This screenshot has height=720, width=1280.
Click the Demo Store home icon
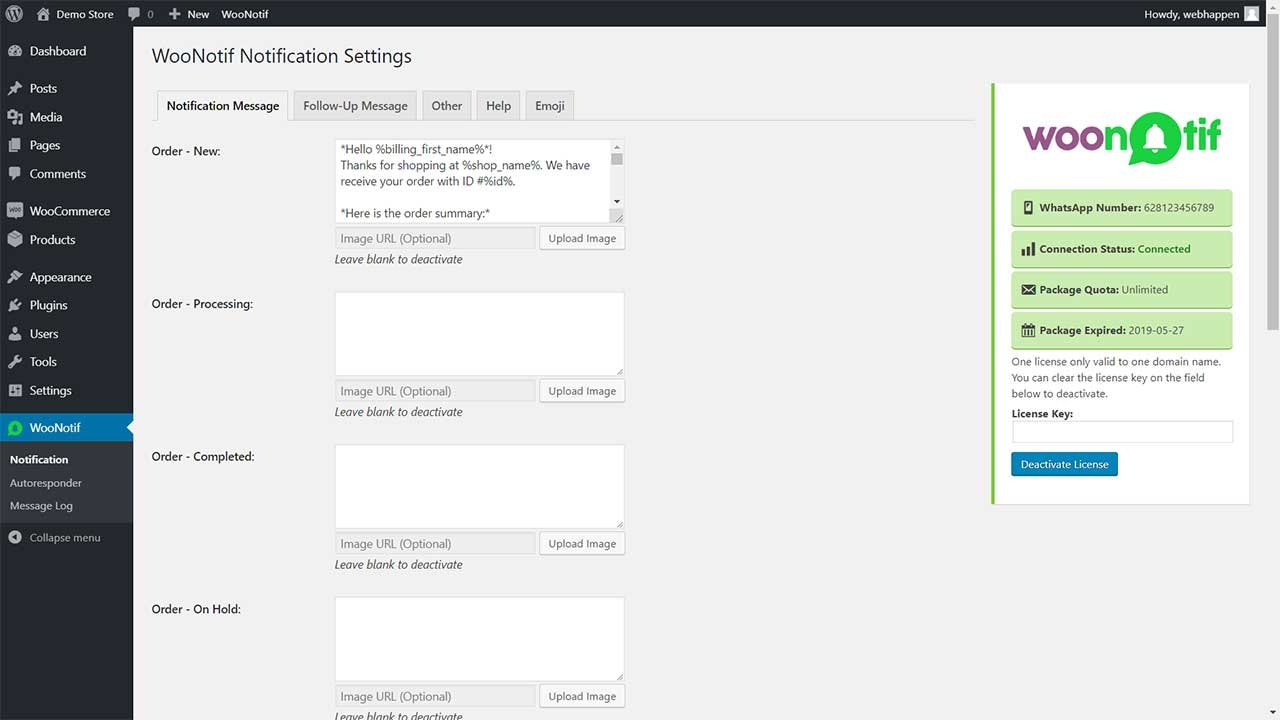click(x=43, y=14)
